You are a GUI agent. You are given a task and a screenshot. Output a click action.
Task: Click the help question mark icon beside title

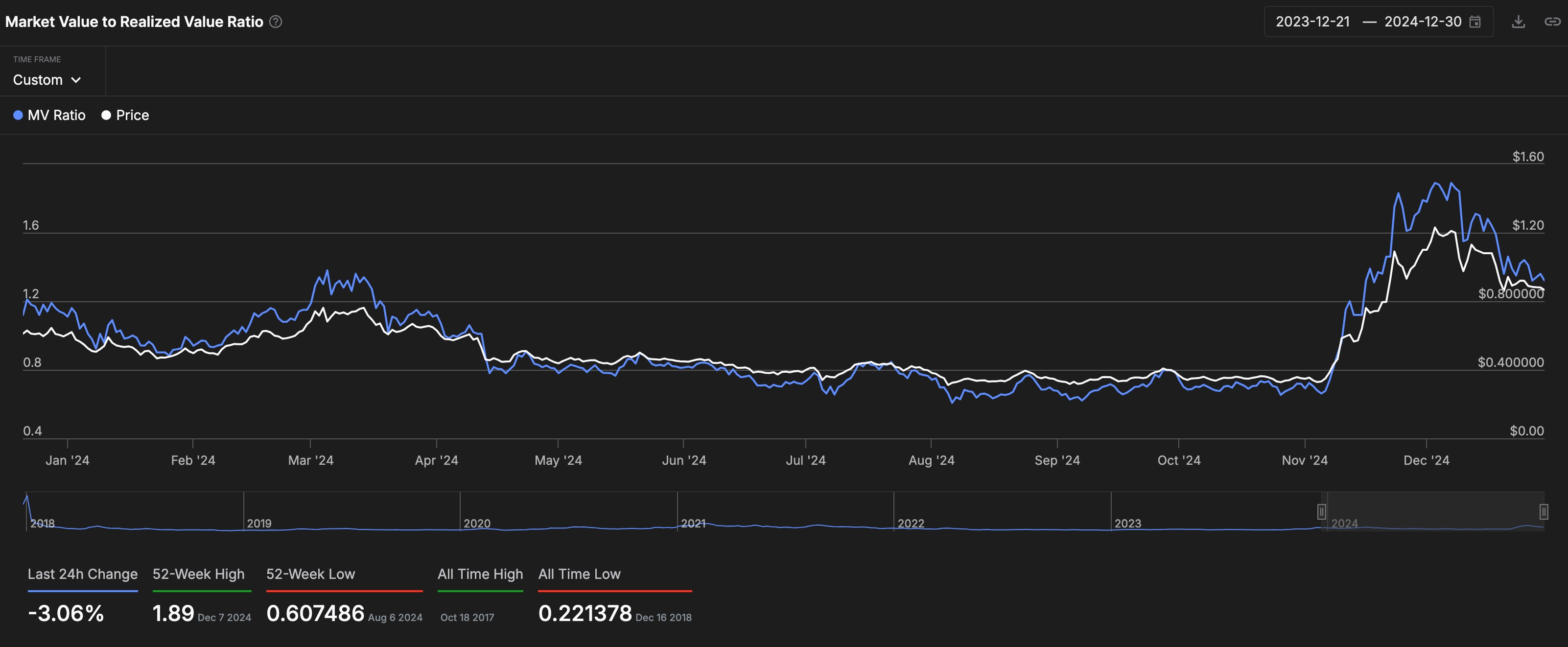(276, 22)
